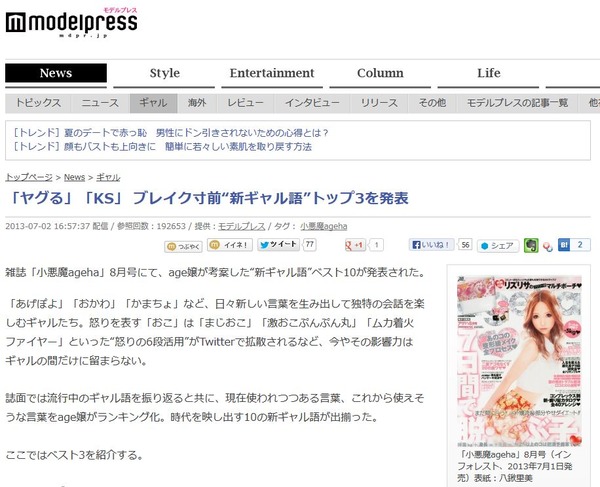This screenshot has width=600, height=487.
Task: Open the モデルプレス provider link
Action: coord(241,226)
